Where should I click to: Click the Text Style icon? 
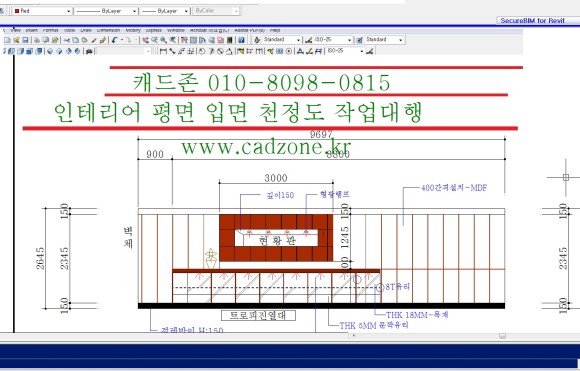coord(257,40)
